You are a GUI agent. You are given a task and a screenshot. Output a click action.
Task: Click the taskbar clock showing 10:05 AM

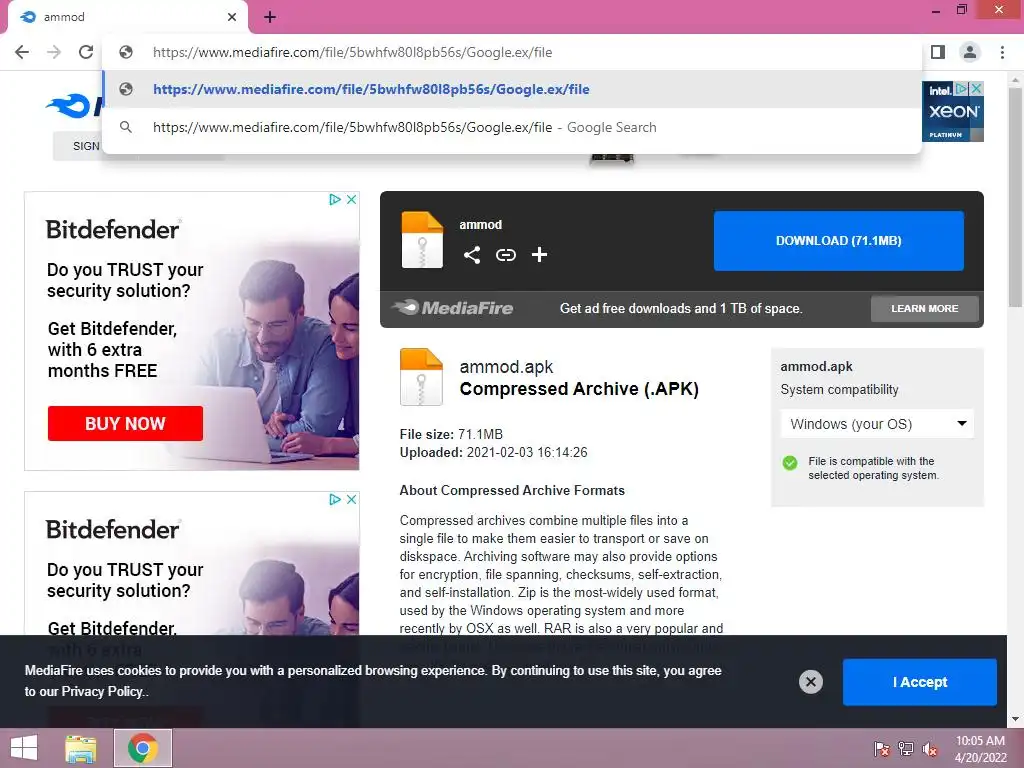coord(980,749)
